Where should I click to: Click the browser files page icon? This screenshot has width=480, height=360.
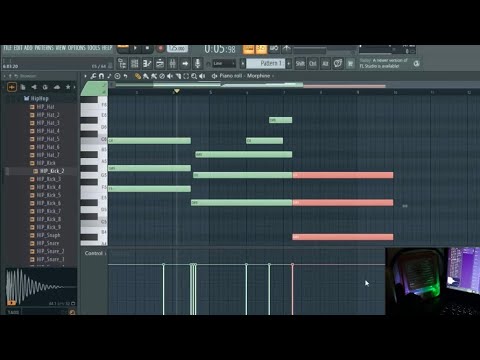click(23, 87)
